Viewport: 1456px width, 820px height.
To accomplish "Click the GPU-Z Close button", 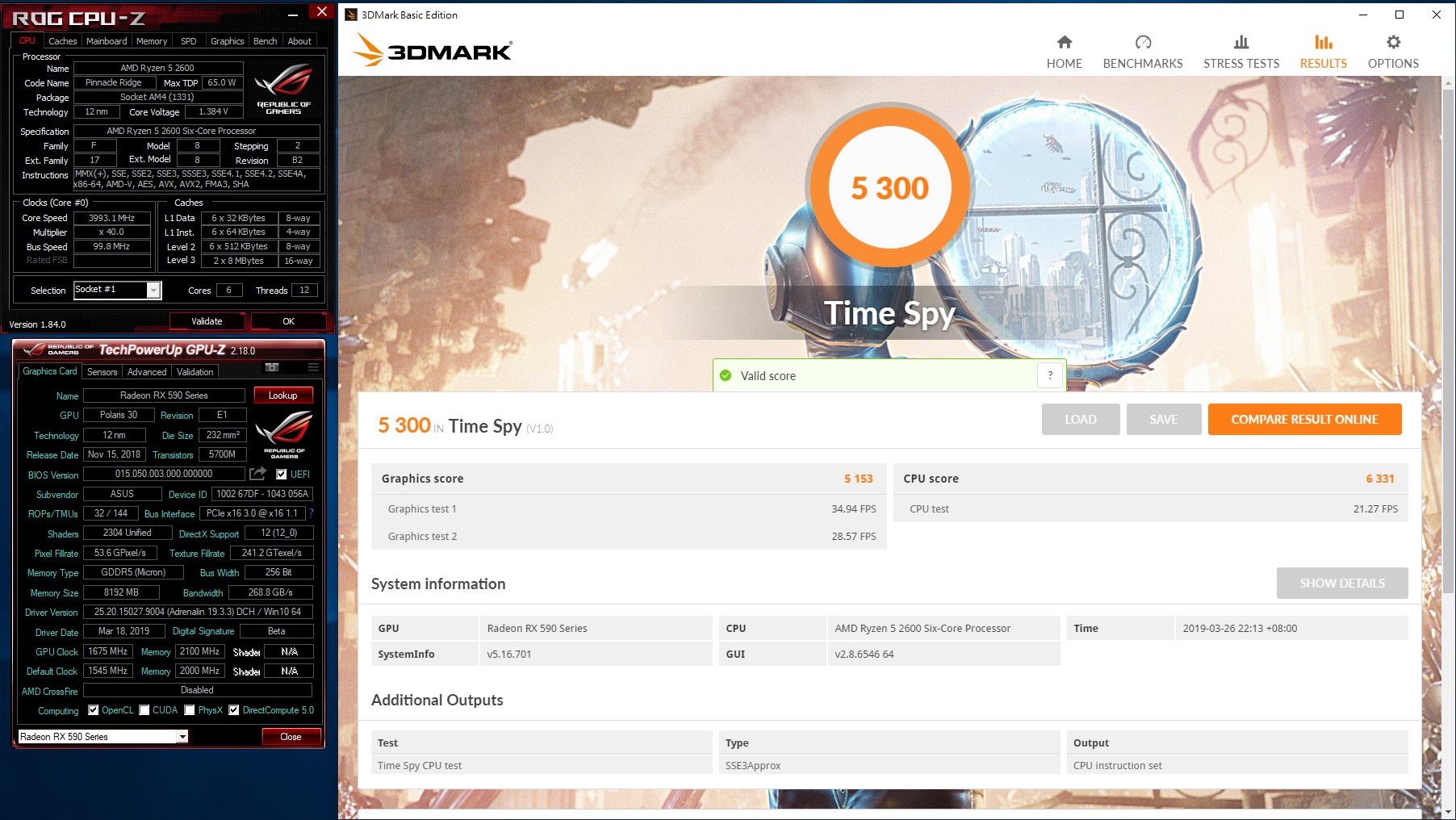I will [291, 737].
